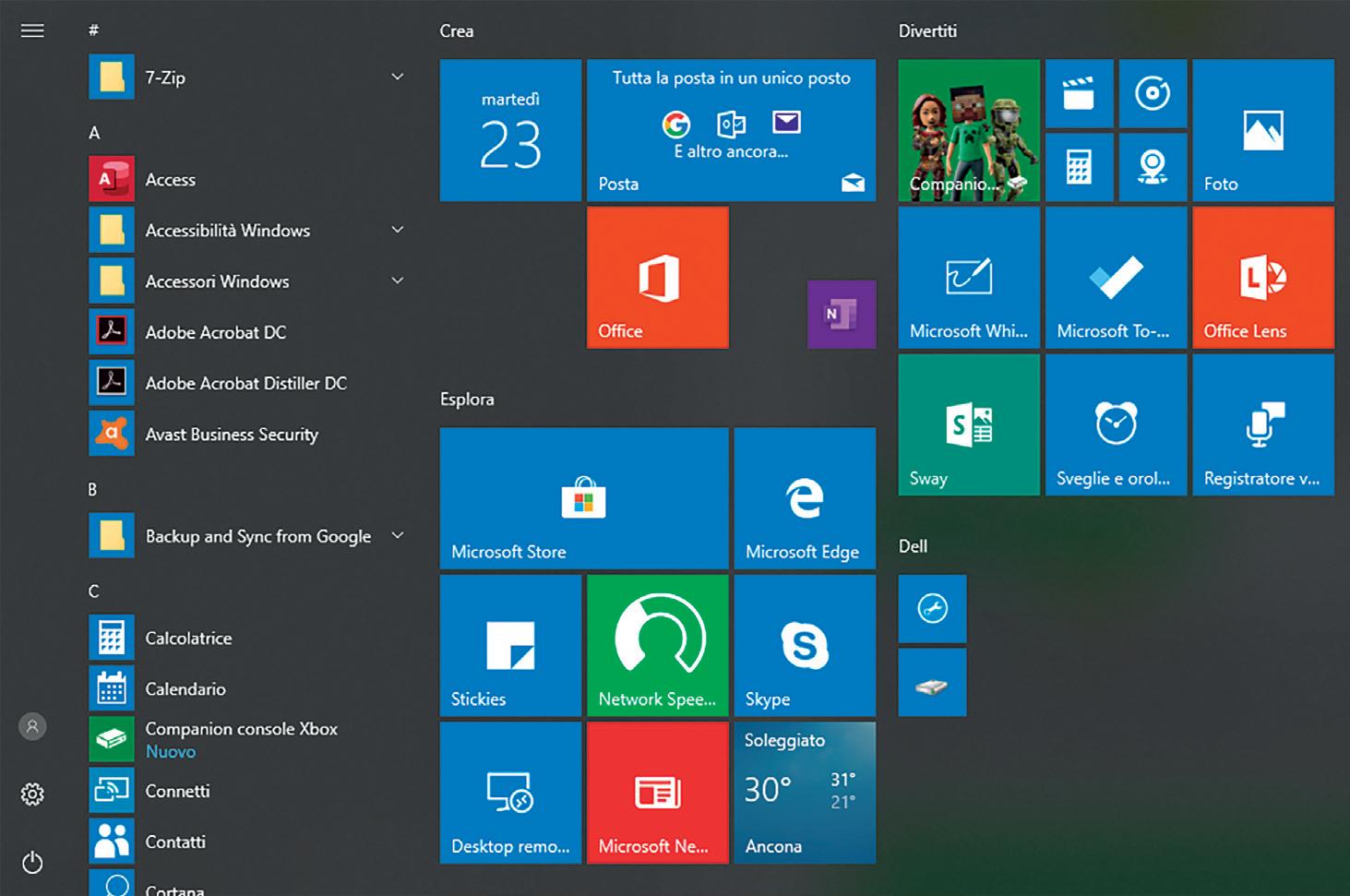Click the letter B section header
Viewport: 1350px width, 896px height.
(92, 489)
